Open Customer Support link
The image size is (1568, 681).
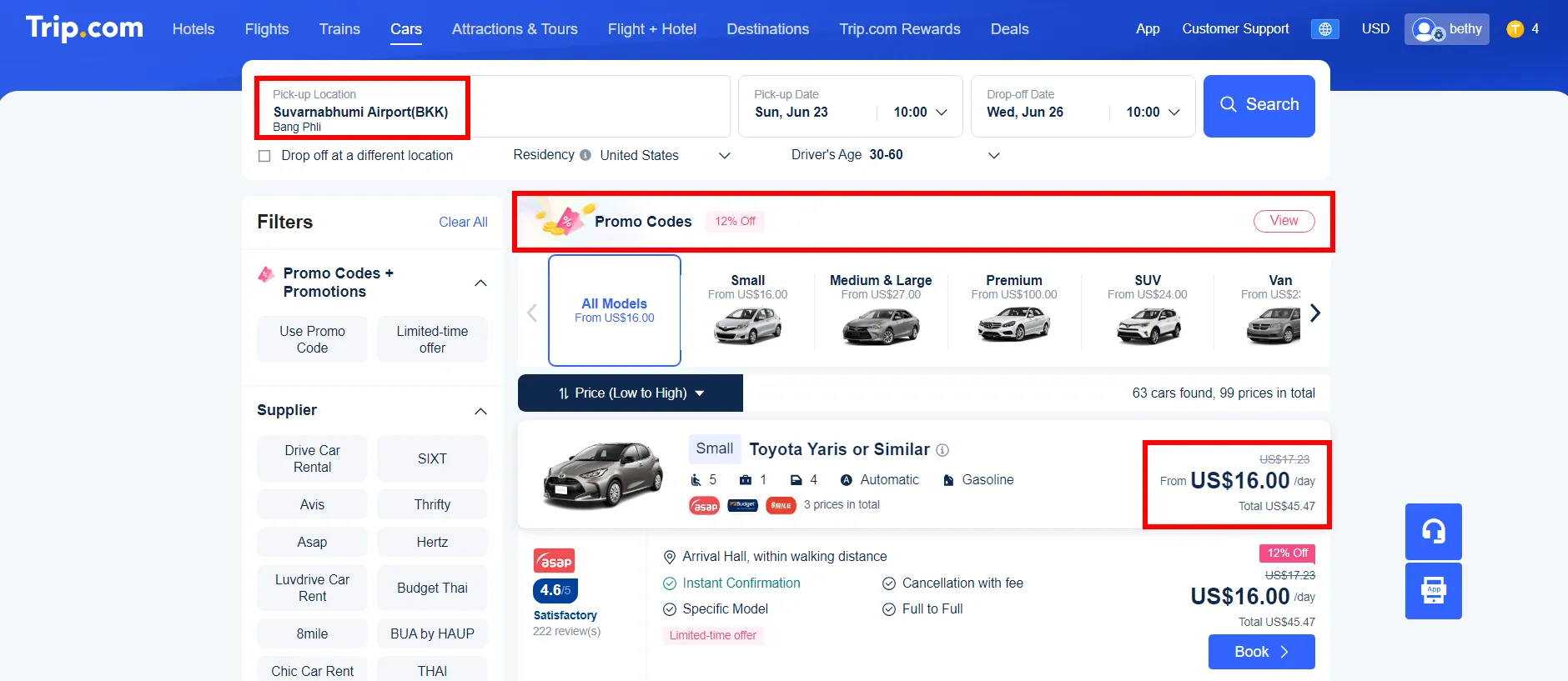click(1235, 28)
